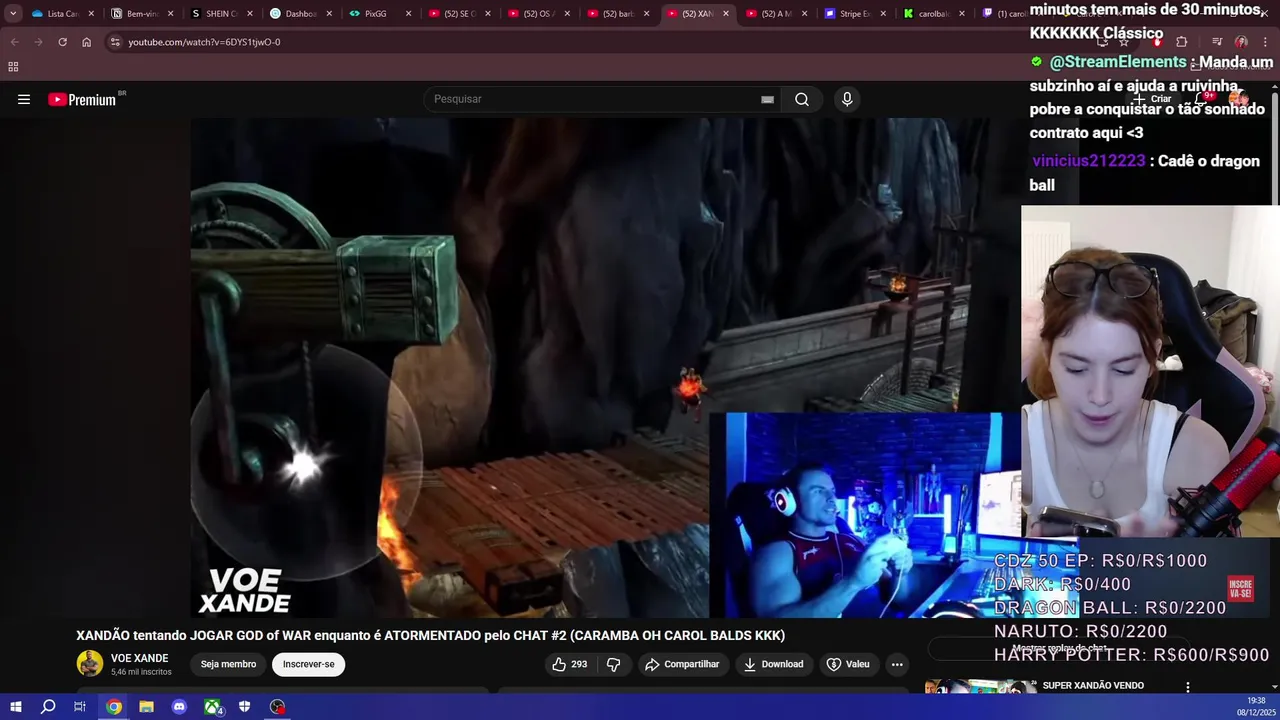
Task: Open Windows taskbar search
Action: coord(48,707)
